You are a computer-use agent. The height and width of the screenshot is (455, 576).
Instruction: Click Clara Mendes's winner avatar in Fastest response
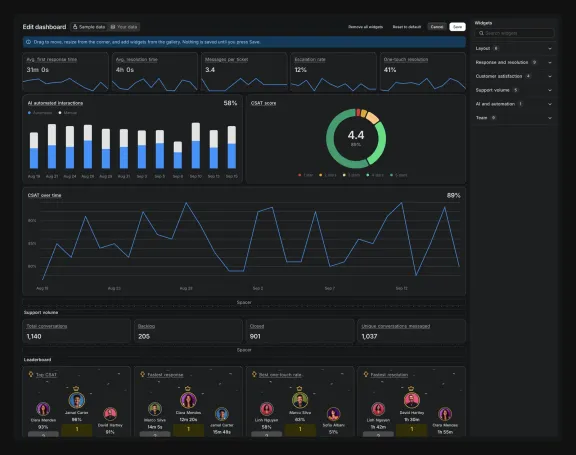click(188, 401)
